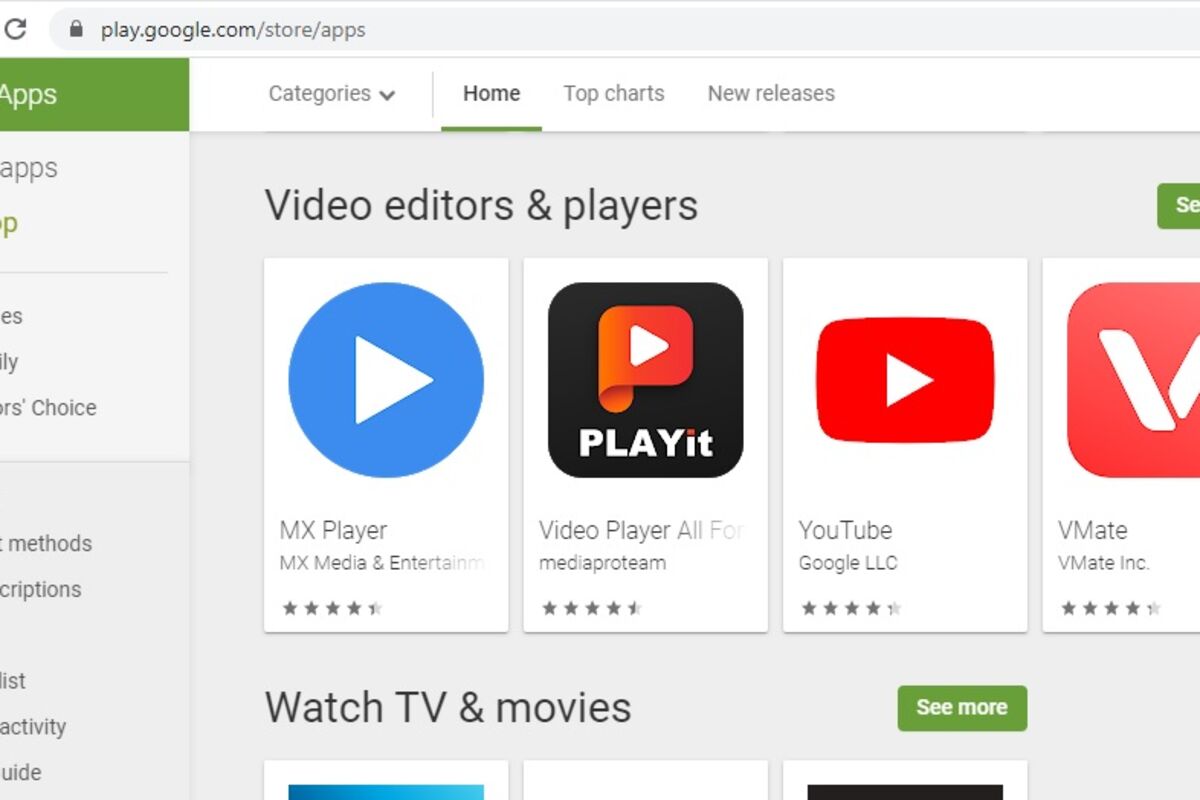This screenshot has height=800, width=1200.
Task: Click See more for Video editors & players
Action: tap(1180, 205)
